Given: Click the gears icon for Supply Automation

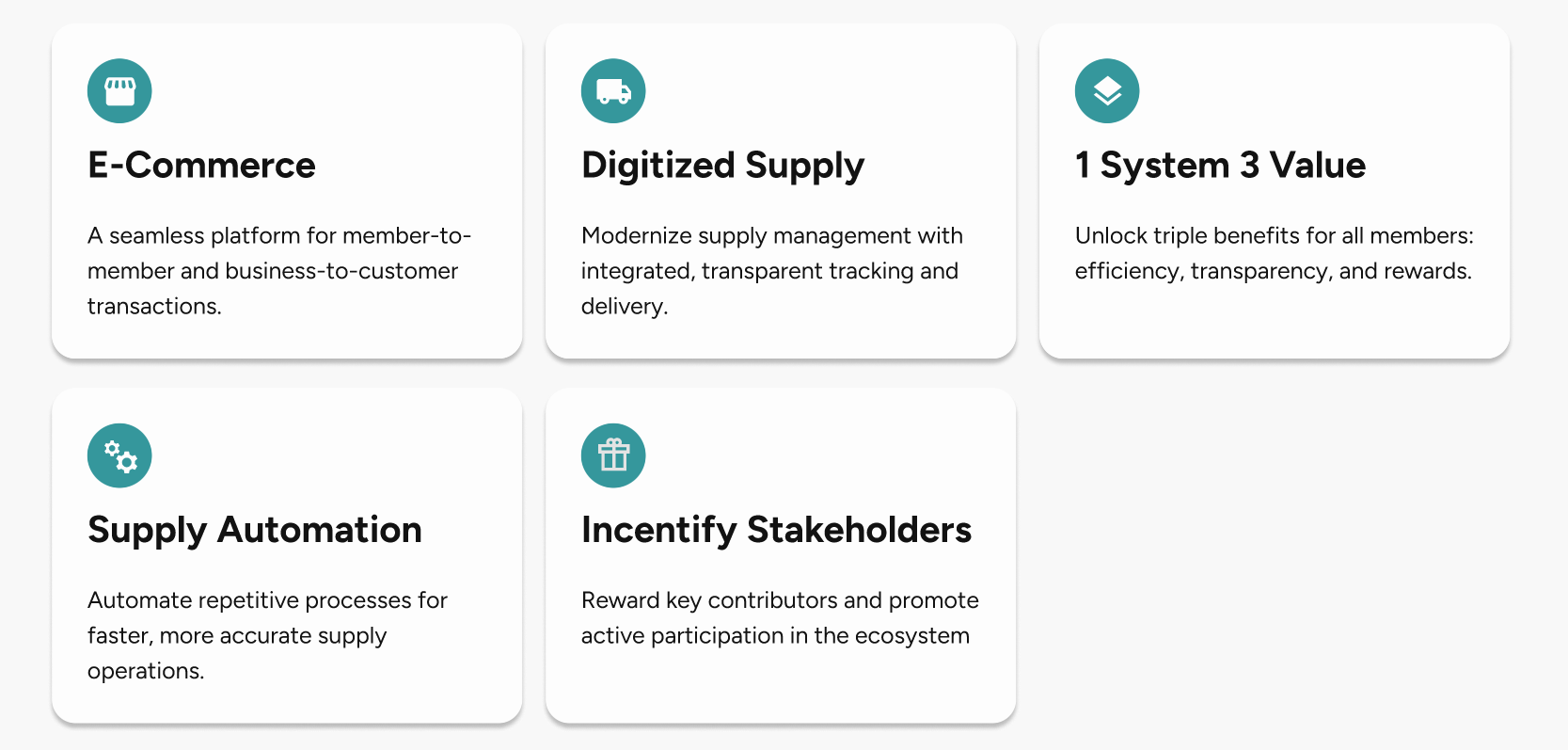Looking at the screenshot, I should click(119, 455).
